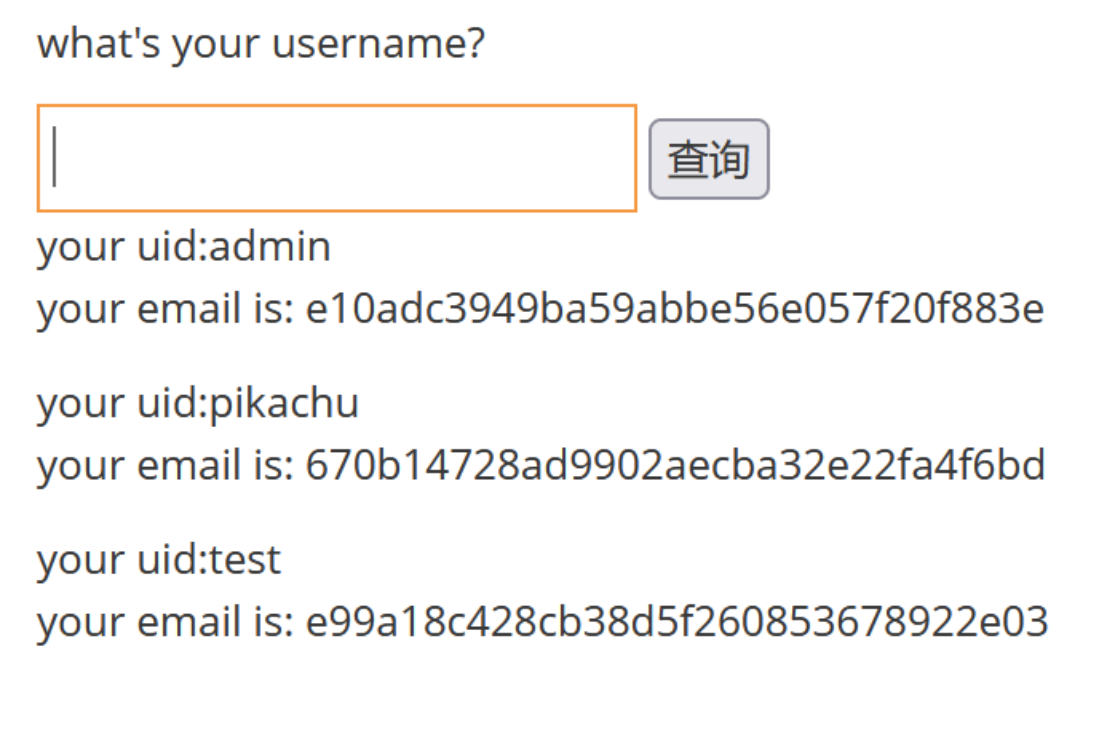Screen dimensions: 1108x732
Task: Select the "your uid:test" result line
Action: [159, 559]
